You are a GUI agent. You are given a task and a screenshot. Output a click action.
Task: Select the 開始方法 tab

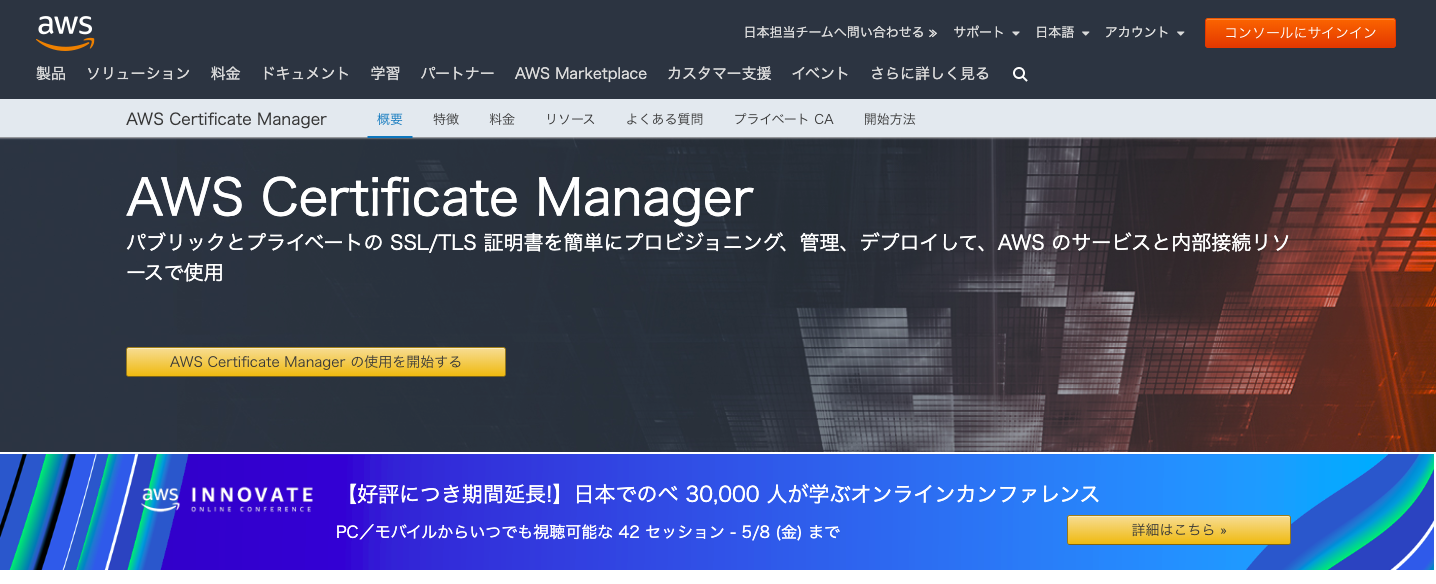point(890,119)
